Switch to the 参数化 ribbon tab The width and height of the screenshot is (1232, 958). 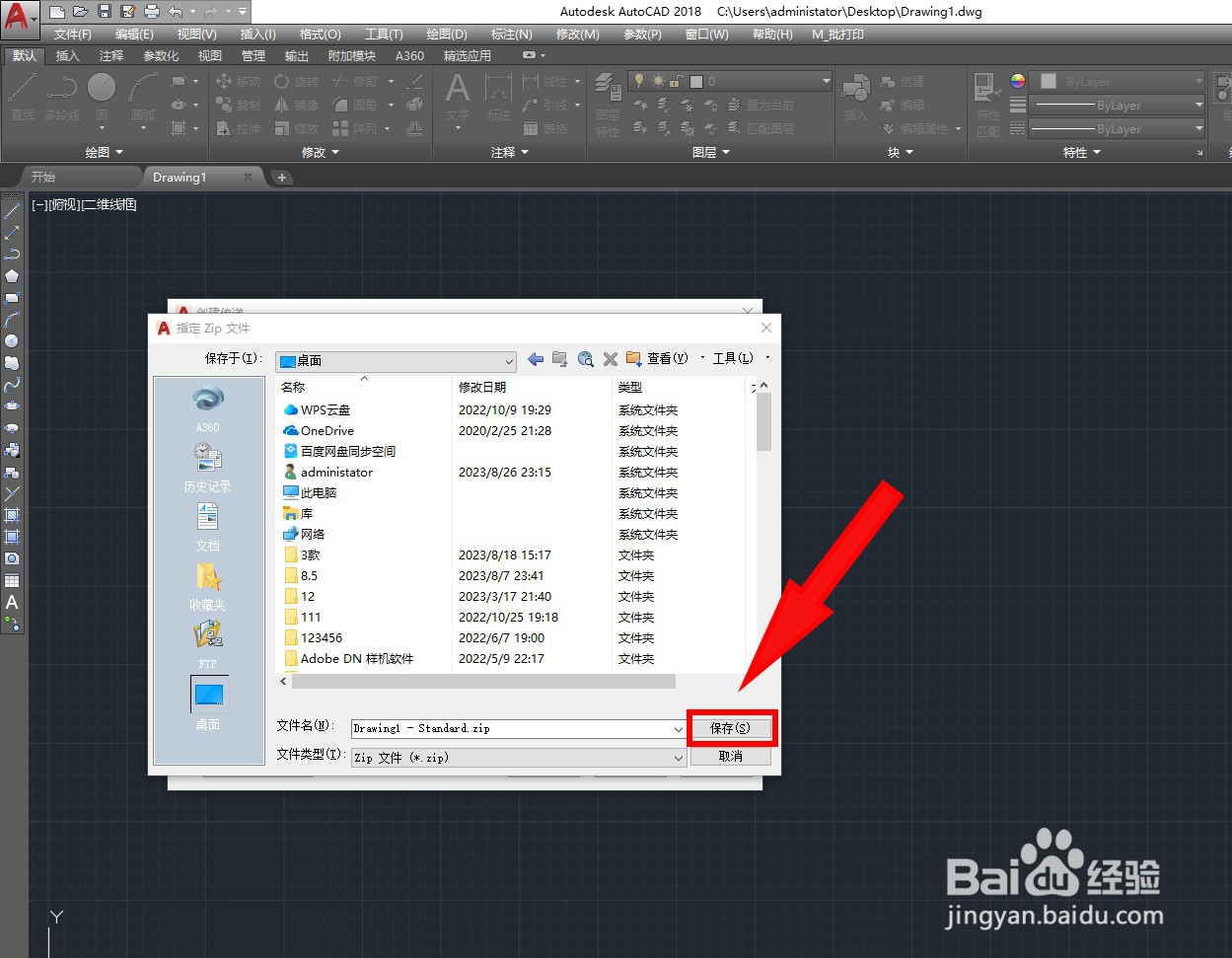pyautogui.click(x=161, y=56)
